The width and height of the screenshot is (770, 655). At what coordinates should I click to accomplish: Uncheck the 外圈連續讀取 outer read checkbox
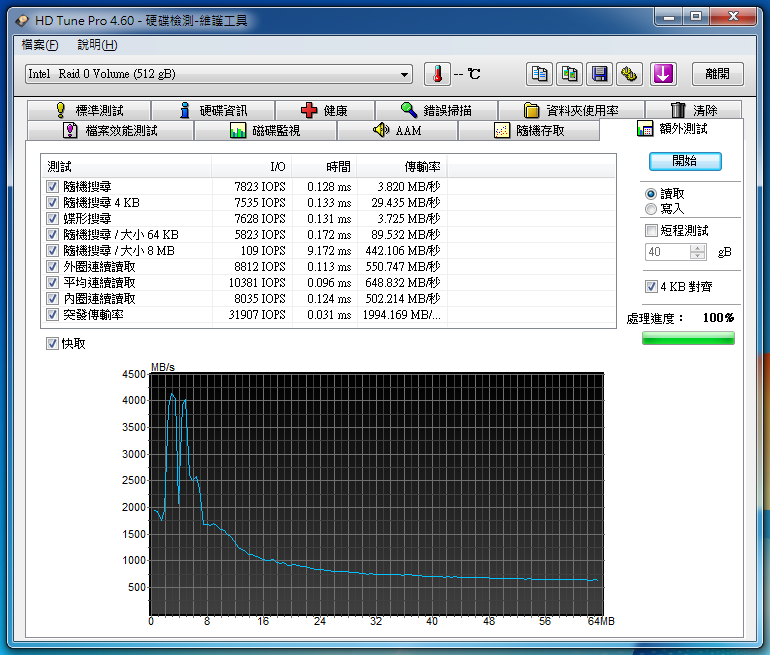coord(52,267)
